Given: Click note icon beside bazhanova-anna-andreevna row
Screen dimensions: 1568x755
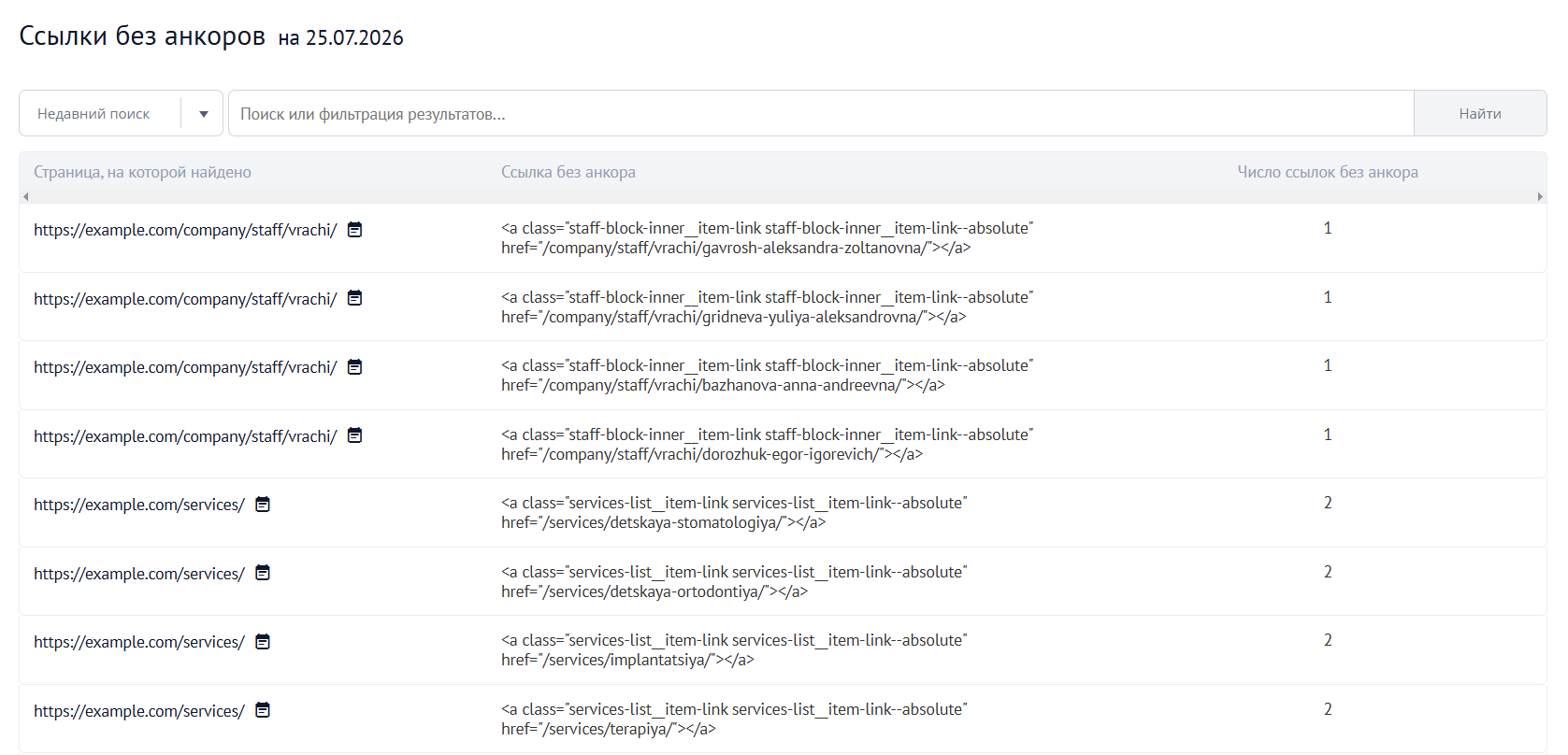Looking at the screenshot, I should pyautogui.click(x=355, y=367).
